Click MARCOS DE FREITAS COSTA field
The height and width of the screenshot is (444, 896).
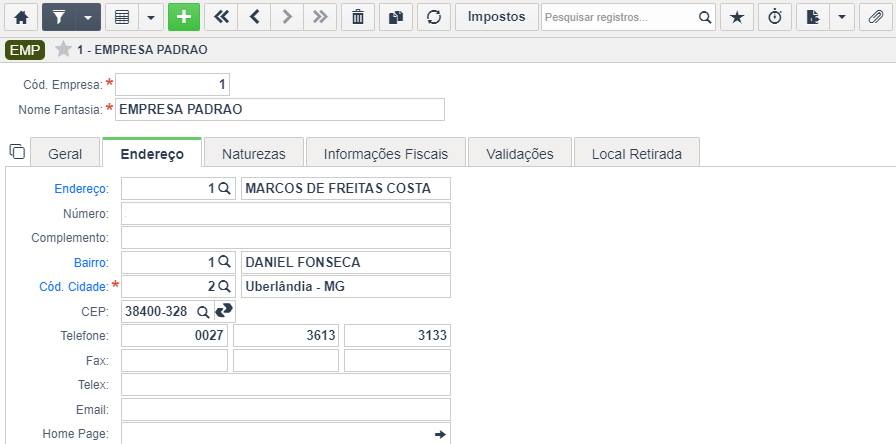[346, 189]
